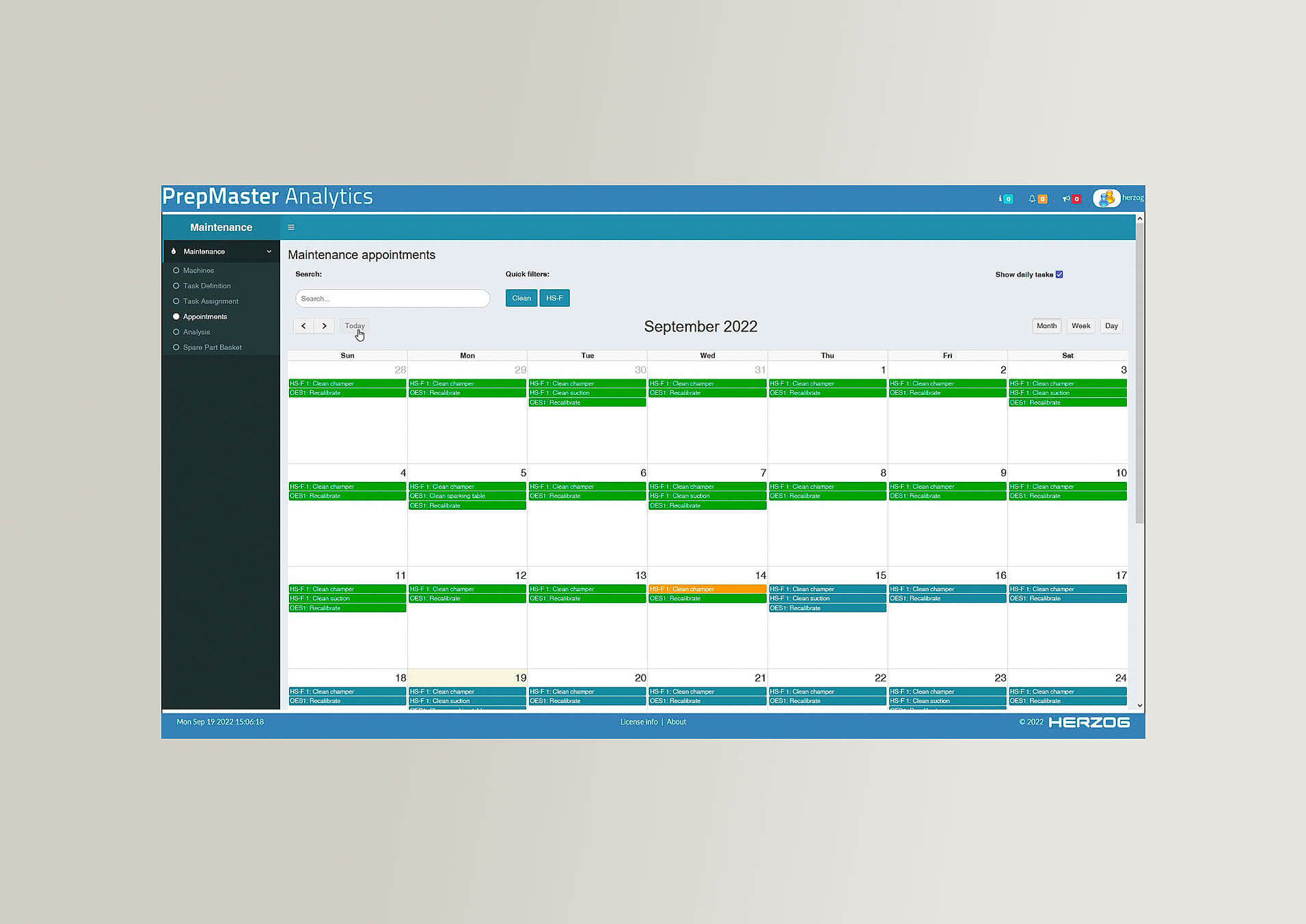Image resolution: width=1306 pixels, height=924 pixels.
Task: Click the Maintenance droplet icon in sidebar
Action: [x=174, y=252]
